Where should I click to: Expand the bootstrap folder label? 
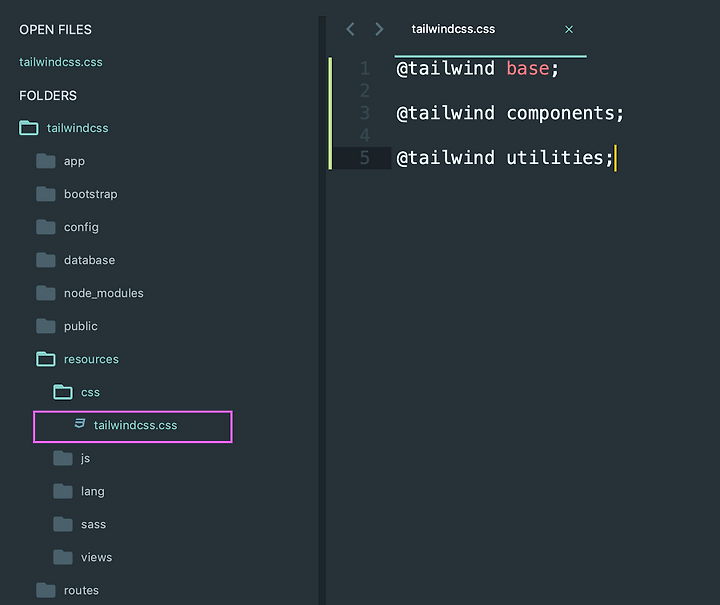point(90,194)
